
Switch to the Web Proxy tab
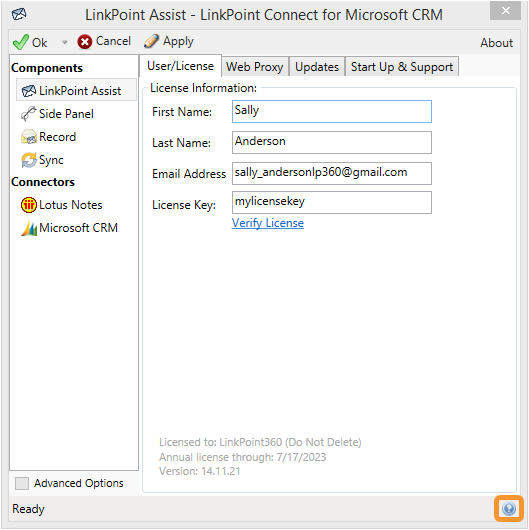point(255,67)
